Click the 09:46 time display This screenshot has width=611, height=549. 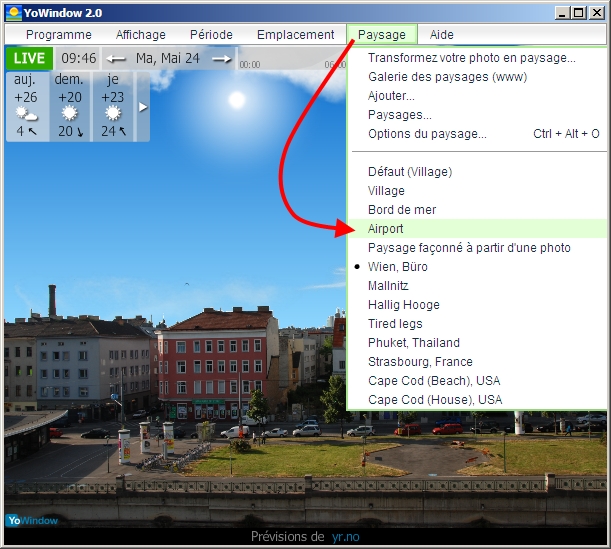pyautogui.click(x=78, y=58)
